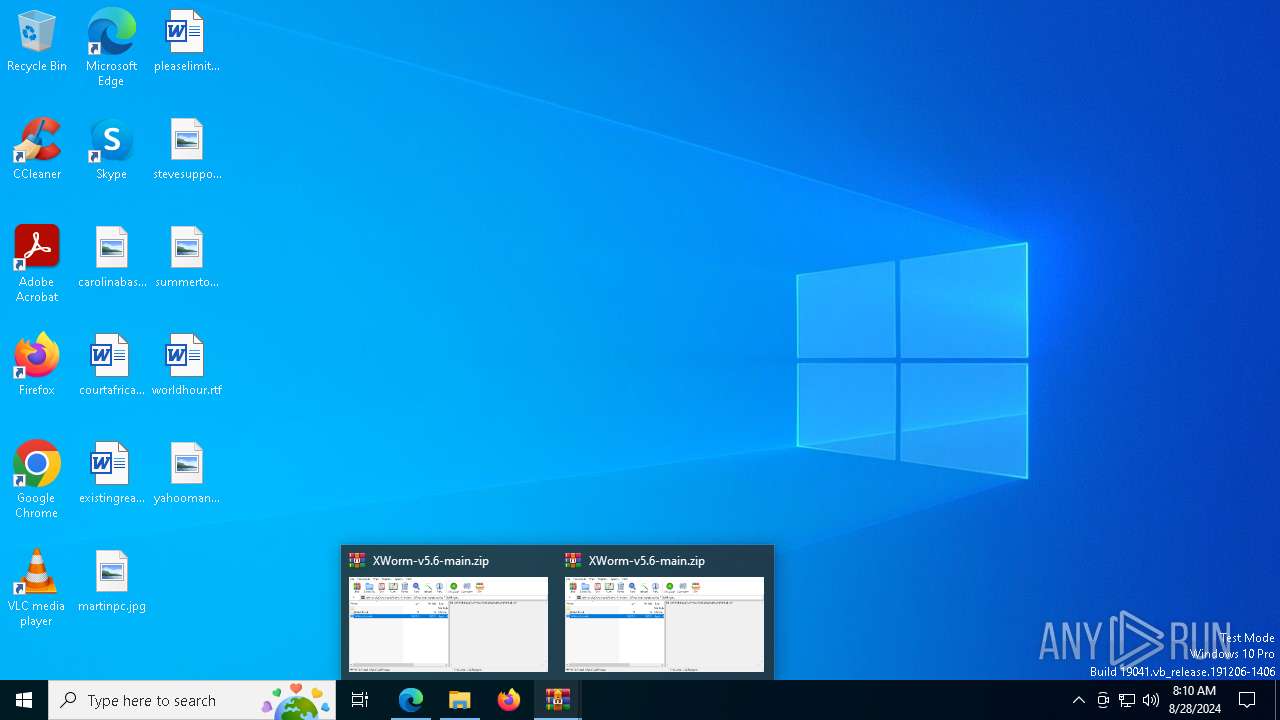Launch VLC media player desktop shortcut
Viewport: 1280px width, 720px height.
click(x=37, y=588)
